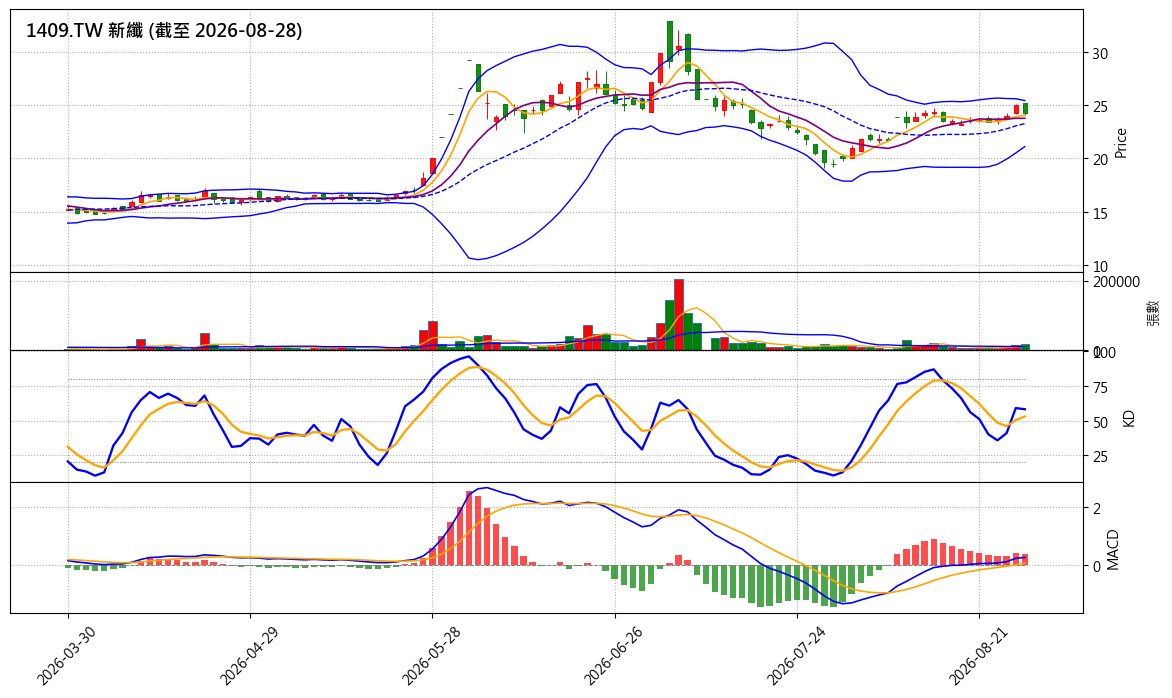Image resolution: width=1172 pixels, height=698 pixels.
Task: Click the MACD axis label
Action: pyautogui.click(x=1114, y=549)
